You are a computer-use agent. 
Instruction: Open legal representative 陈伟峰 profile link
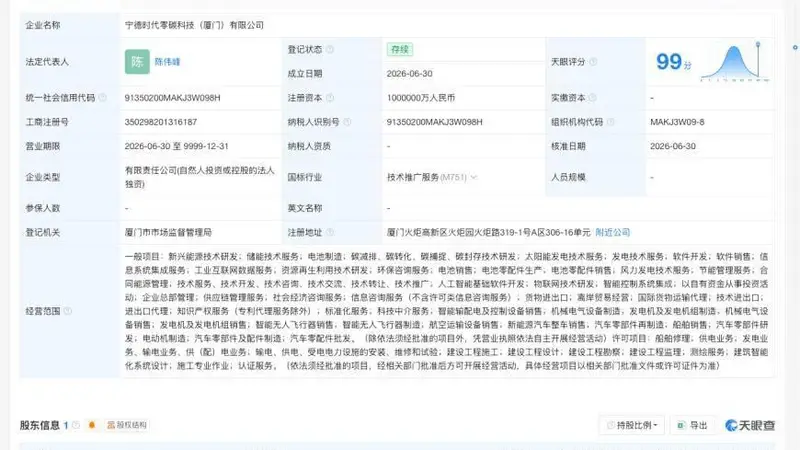(167, 62)
